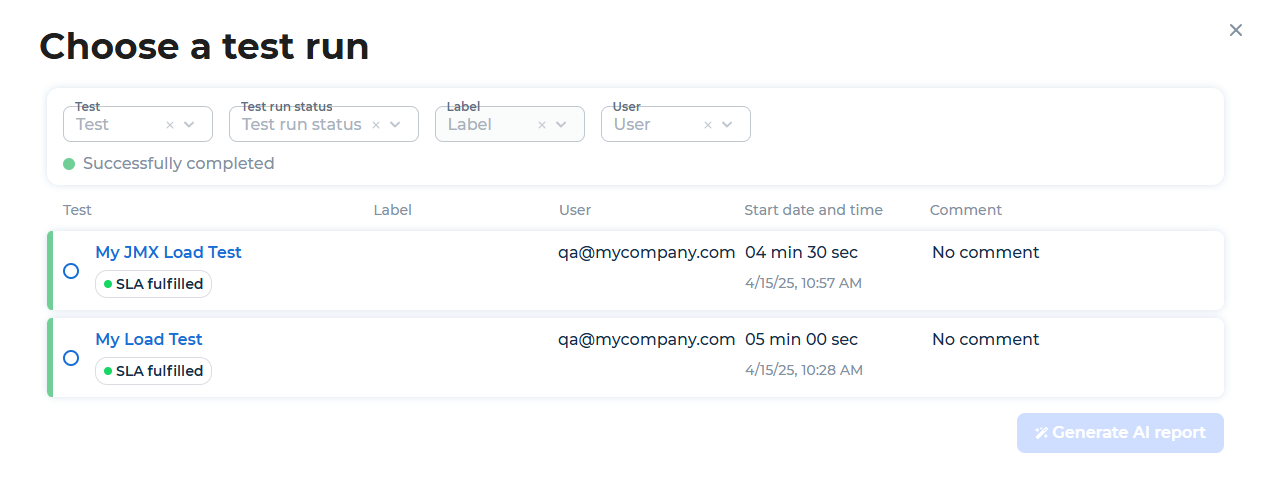
Task: Click SLA fulfilled badge under My JMX Load Test
Action: 154,284
